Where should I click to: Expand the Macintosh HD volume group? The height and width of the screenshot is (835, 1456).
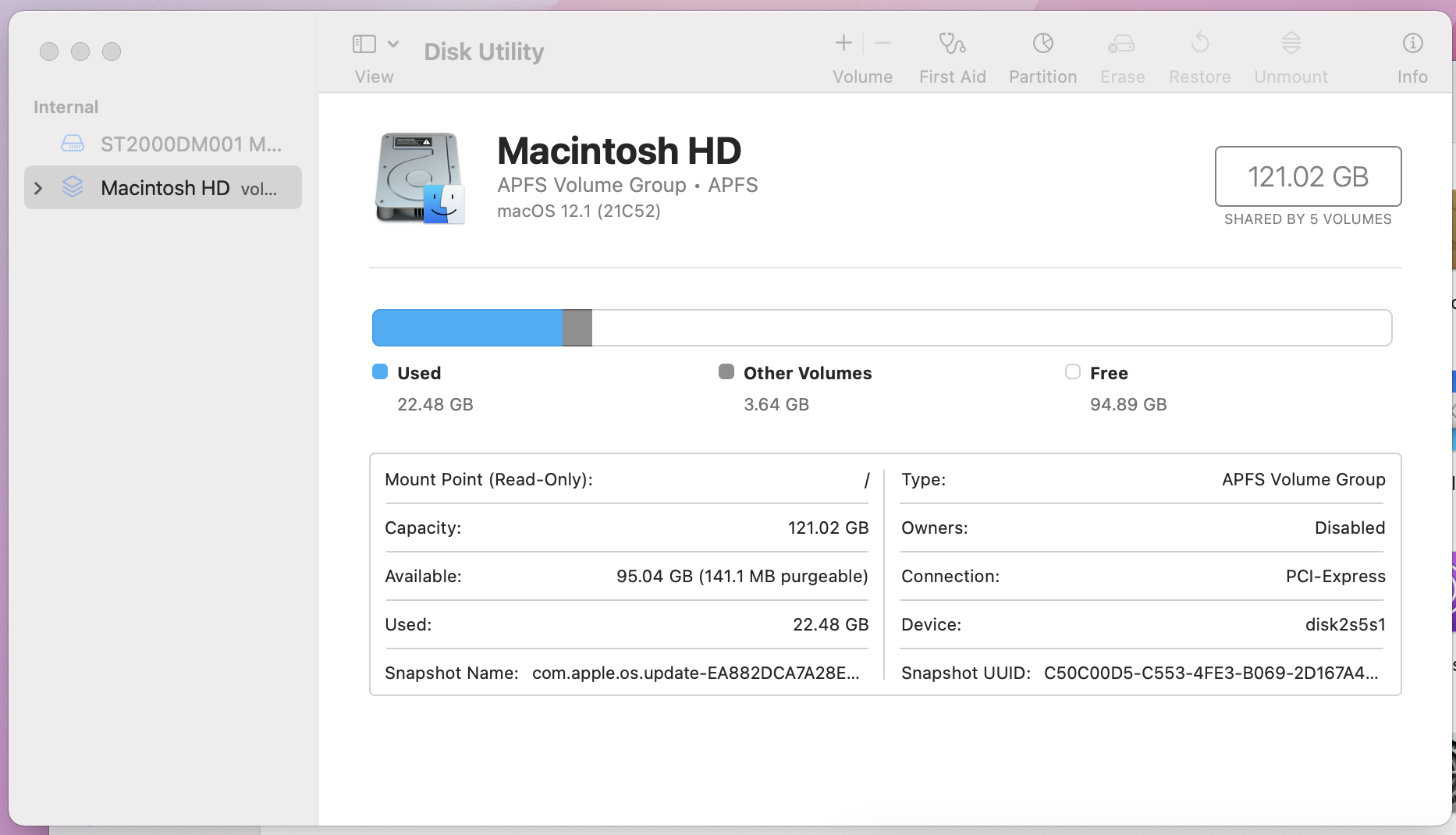[x=38, y=188]
